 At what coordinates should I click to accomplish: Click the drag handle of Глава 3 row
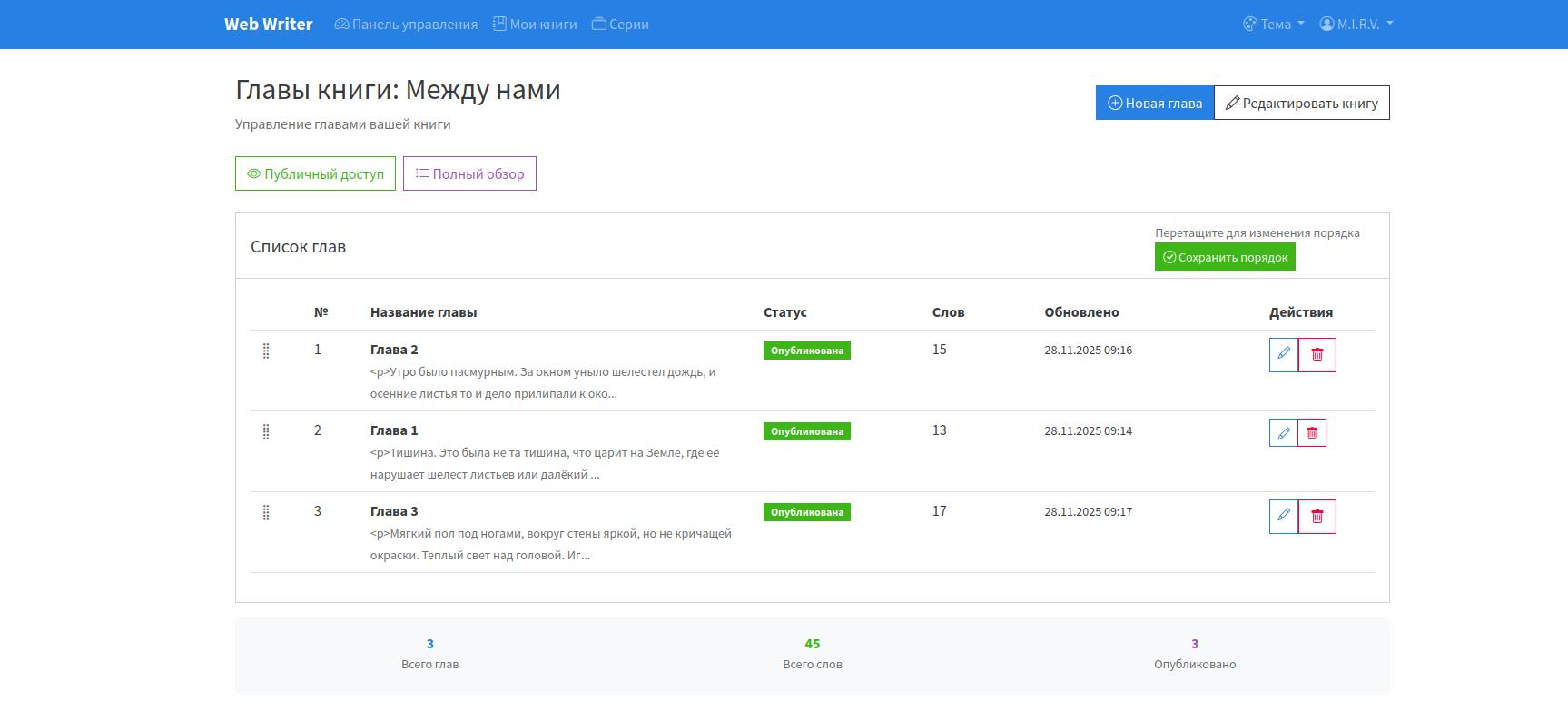click(266, 512)
